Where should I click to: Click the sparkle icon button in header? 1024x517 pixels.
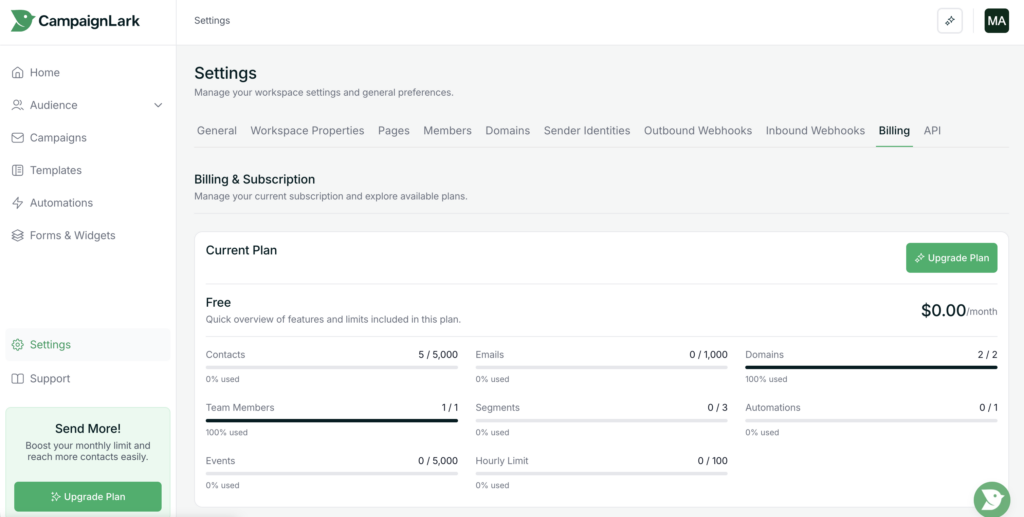949,21
